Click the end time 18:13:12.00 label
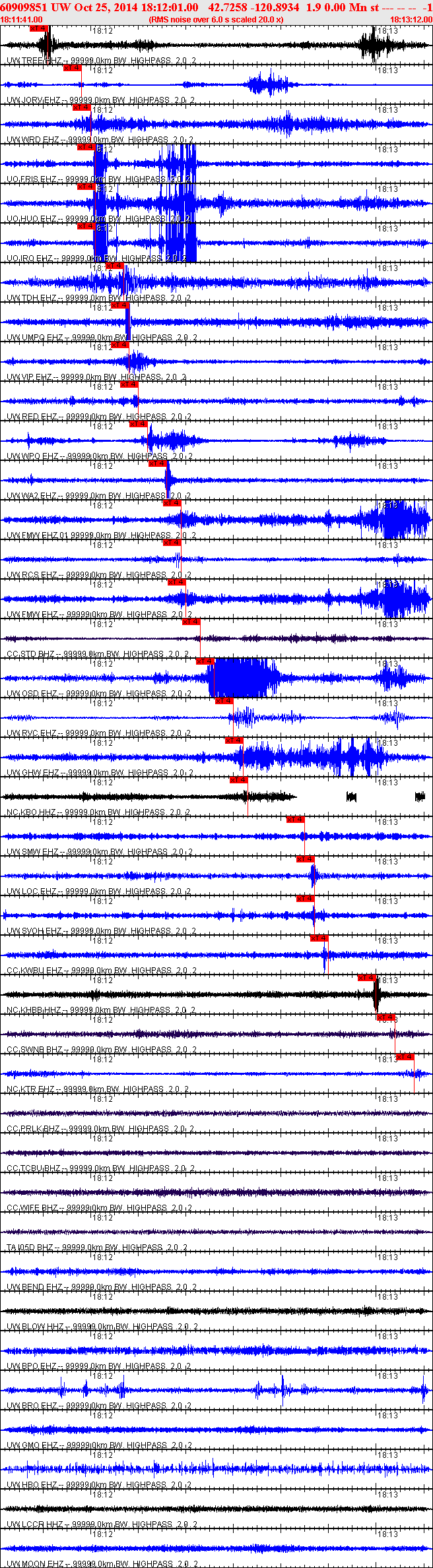433x1568 pixels. tap(411, 20)
